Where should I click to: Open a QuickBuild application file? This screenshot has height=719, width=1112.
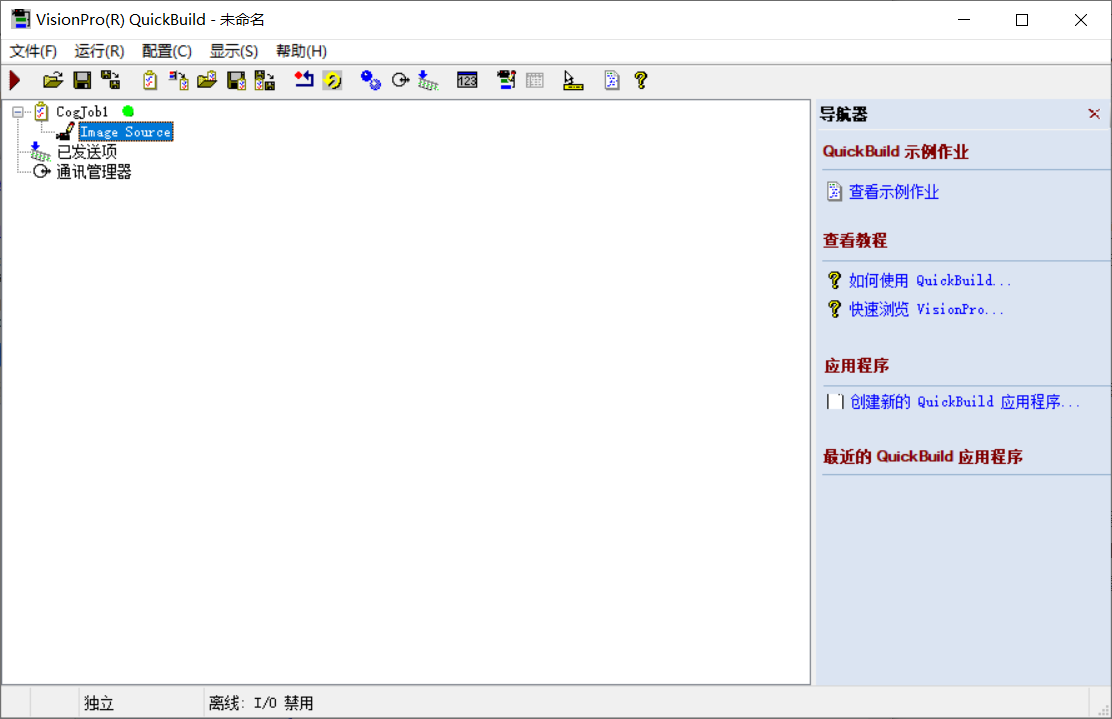point(52,80)
